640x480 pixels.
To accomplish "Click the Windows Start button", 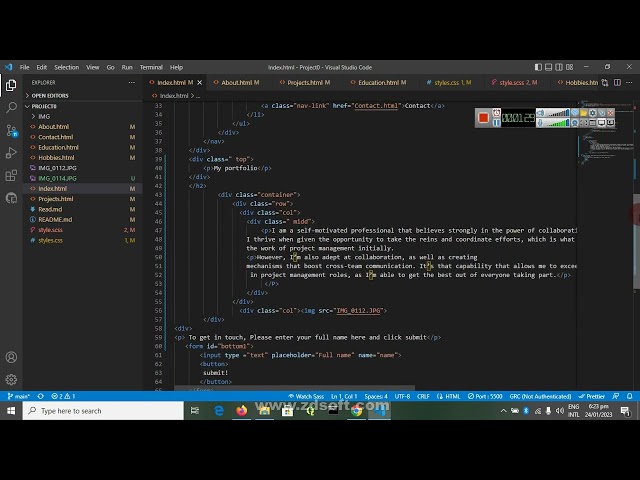I will [11, 411].
